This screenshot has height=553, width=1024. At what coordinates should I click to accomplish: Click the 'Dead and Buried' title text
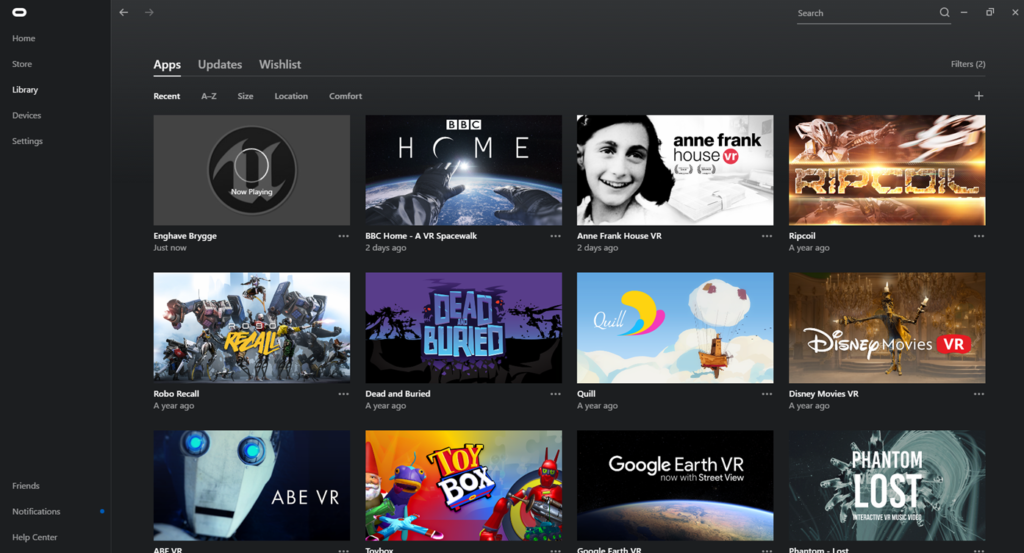pyautogui.click(x=398, y=394)
